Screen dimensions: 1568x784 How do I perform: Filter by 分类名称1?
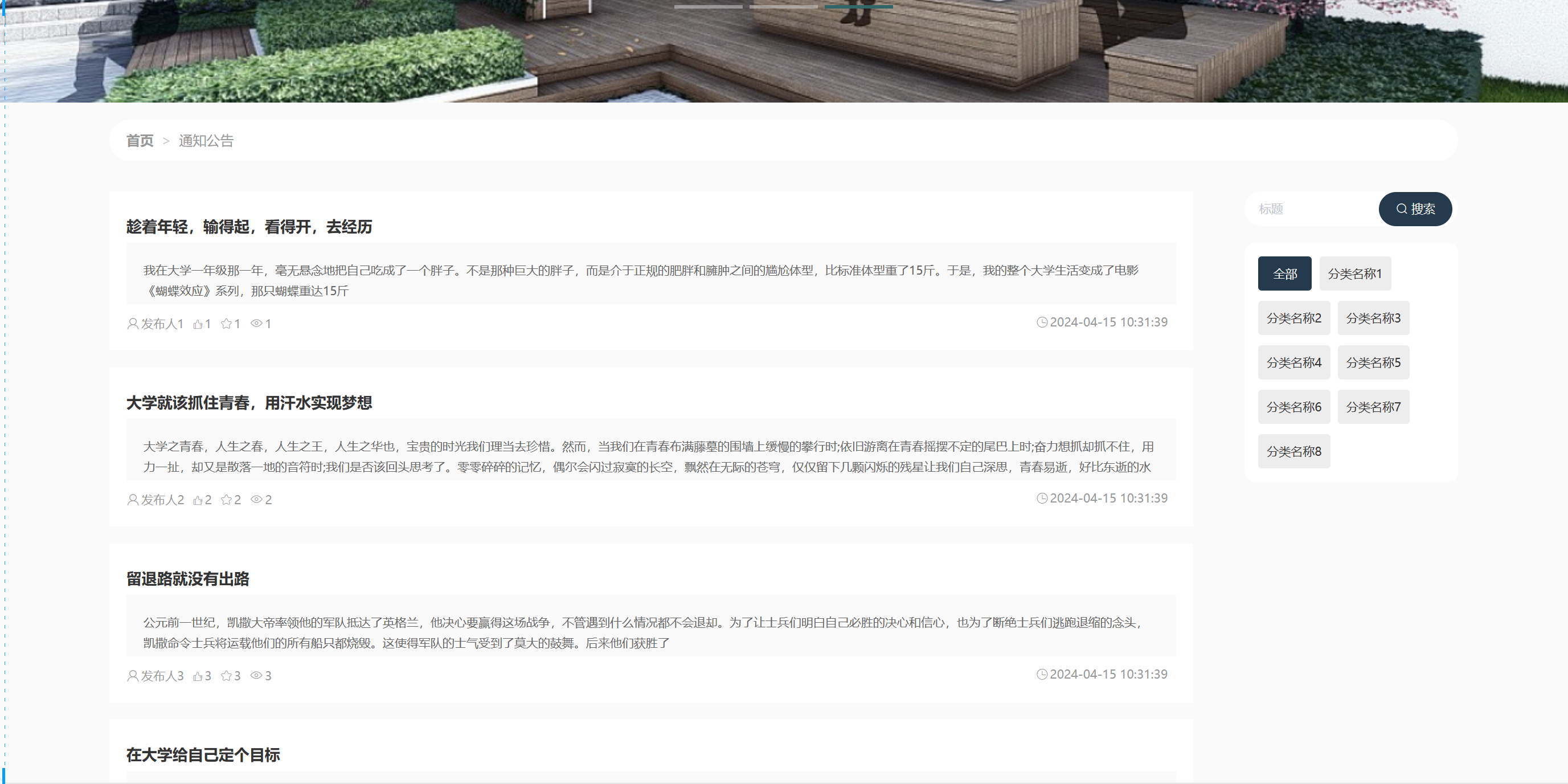click(1354, 274)
